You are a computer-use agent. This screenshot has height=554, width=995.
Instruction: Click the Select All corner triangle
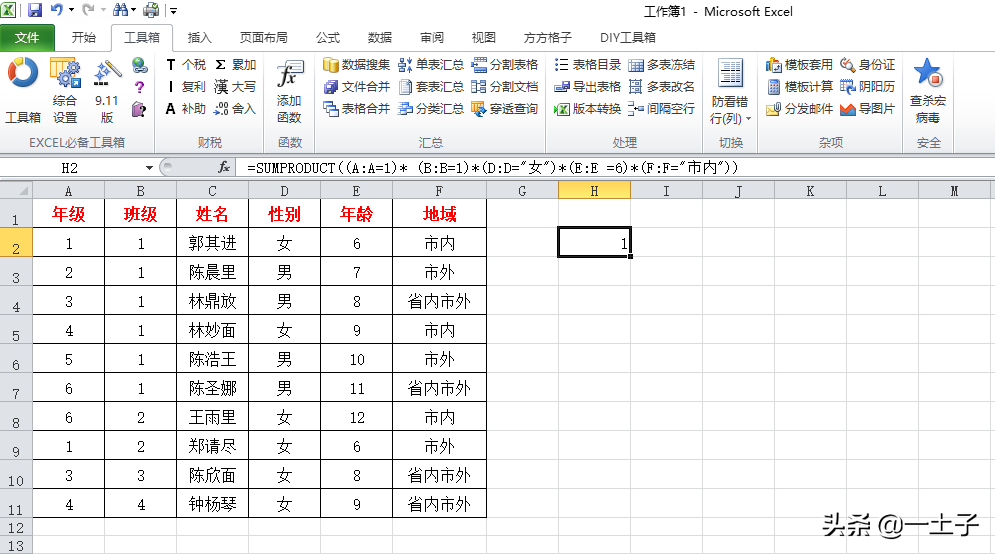(16, 190)
